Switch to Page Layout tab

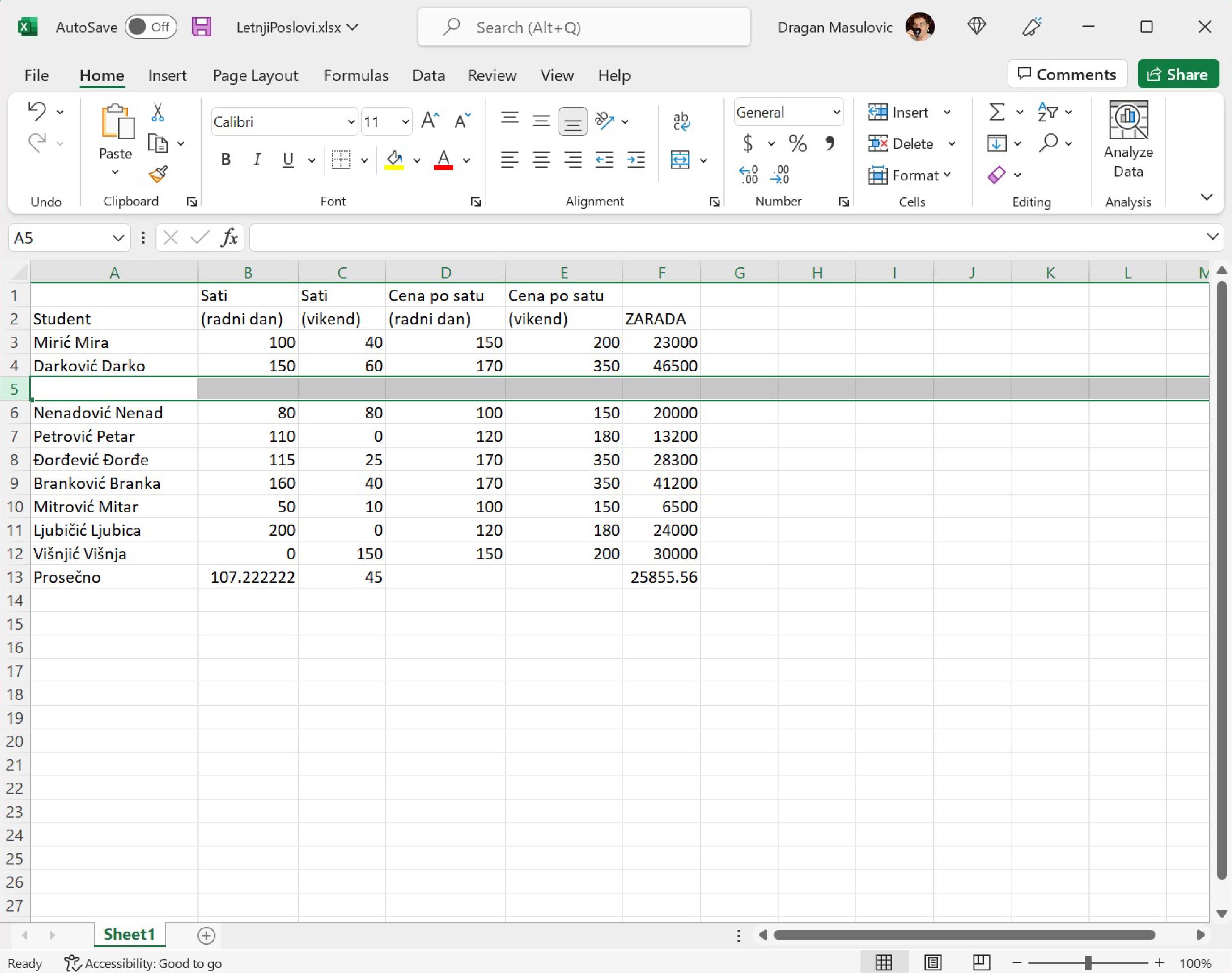pos(255,75)
